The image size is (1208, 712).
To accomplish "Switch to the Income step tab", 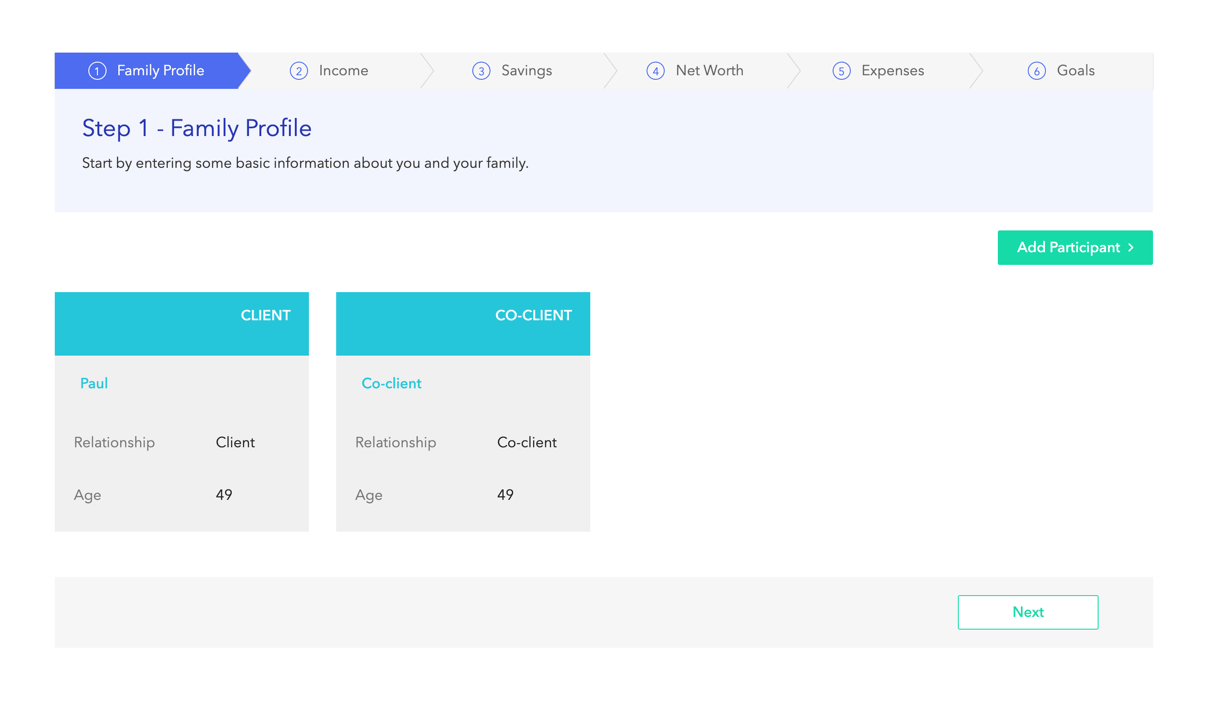I will tap(343, 71).
